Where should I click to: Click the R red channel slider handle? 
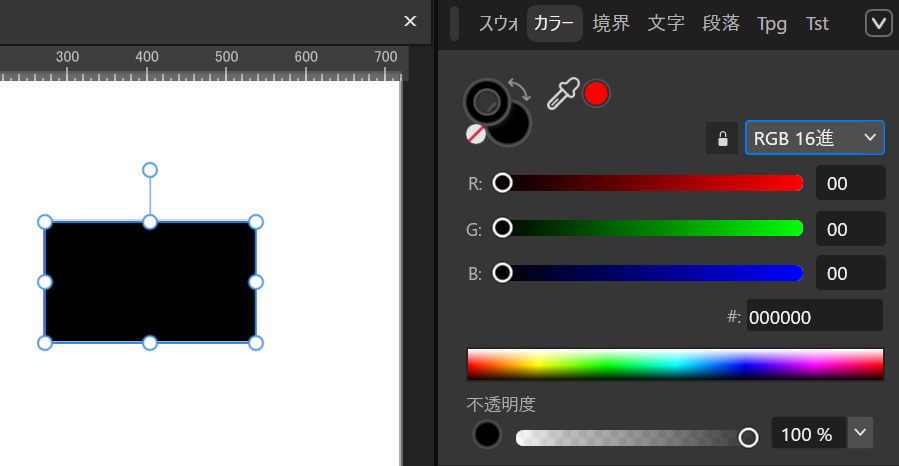(502, 183)
